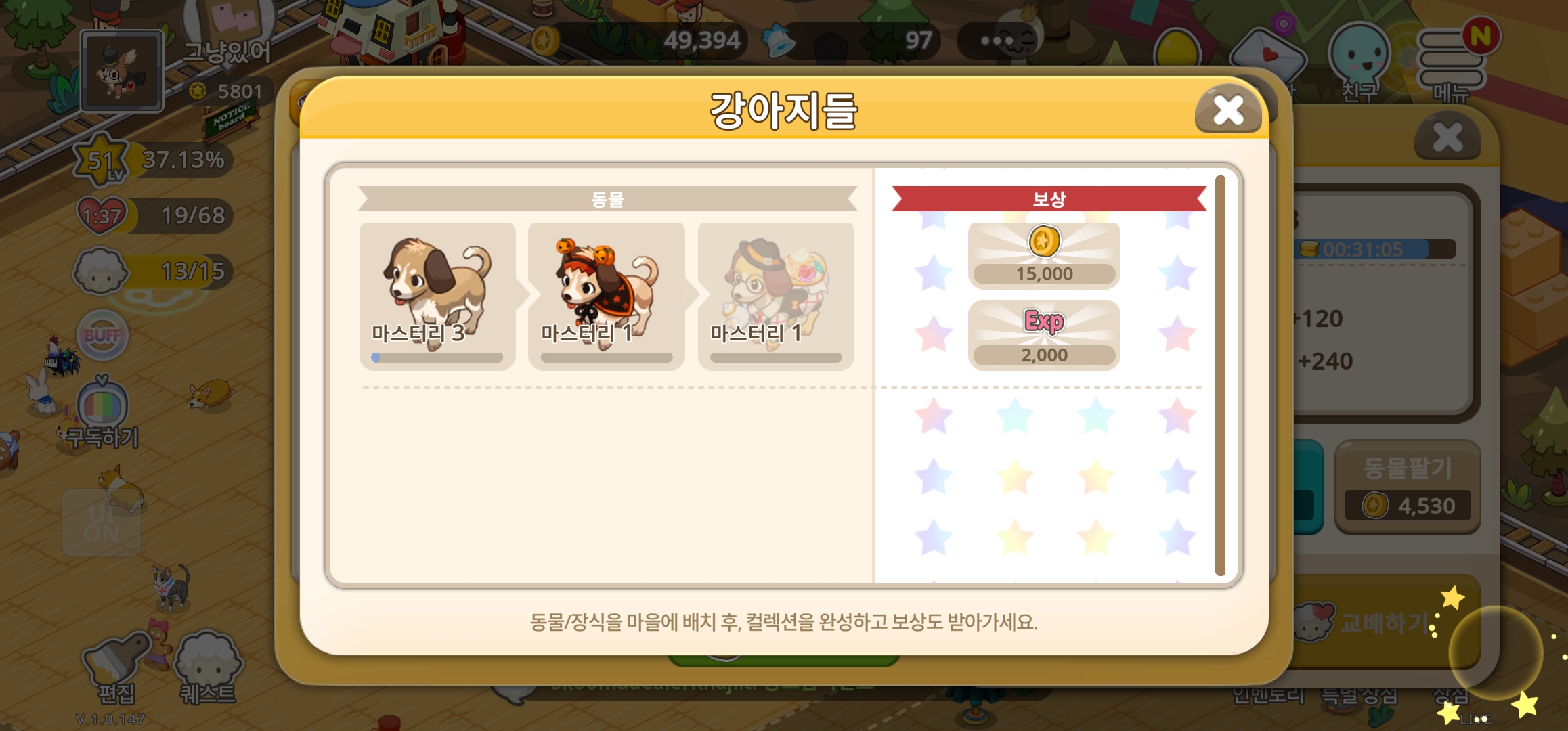This screenshot has width=1568, height=731.
Task: Select the faded hat puppy card
Action: coord(776,296)
